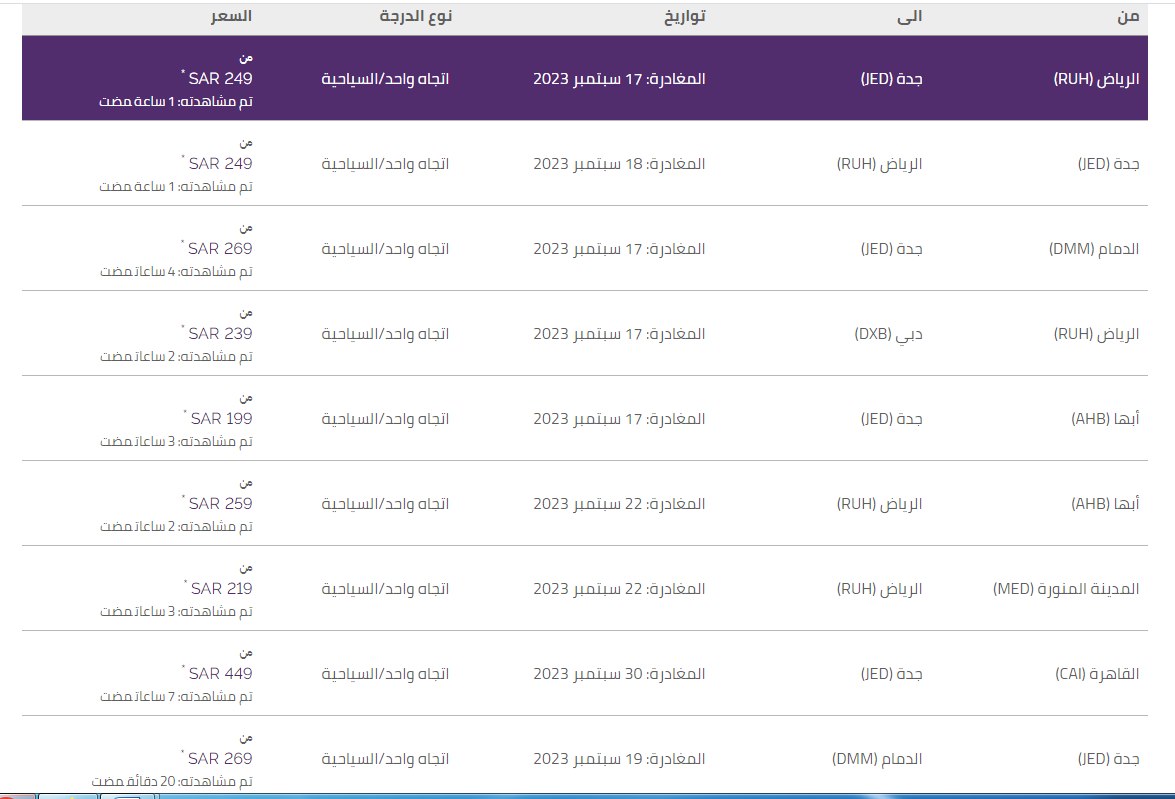1175x799 pixels.
Task: Click date "22 سبتمبر 2023" in SAR 219 row
Action: click(x=588, y=589)
